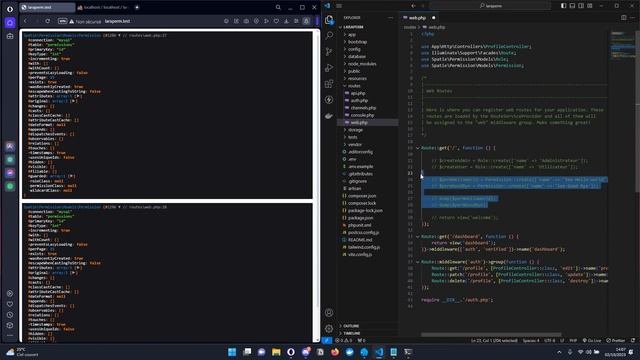This screenshot has height=360, width=640.
Task: Click the VS Code horizontal editor scrollbar
Action: click(491, 335)
